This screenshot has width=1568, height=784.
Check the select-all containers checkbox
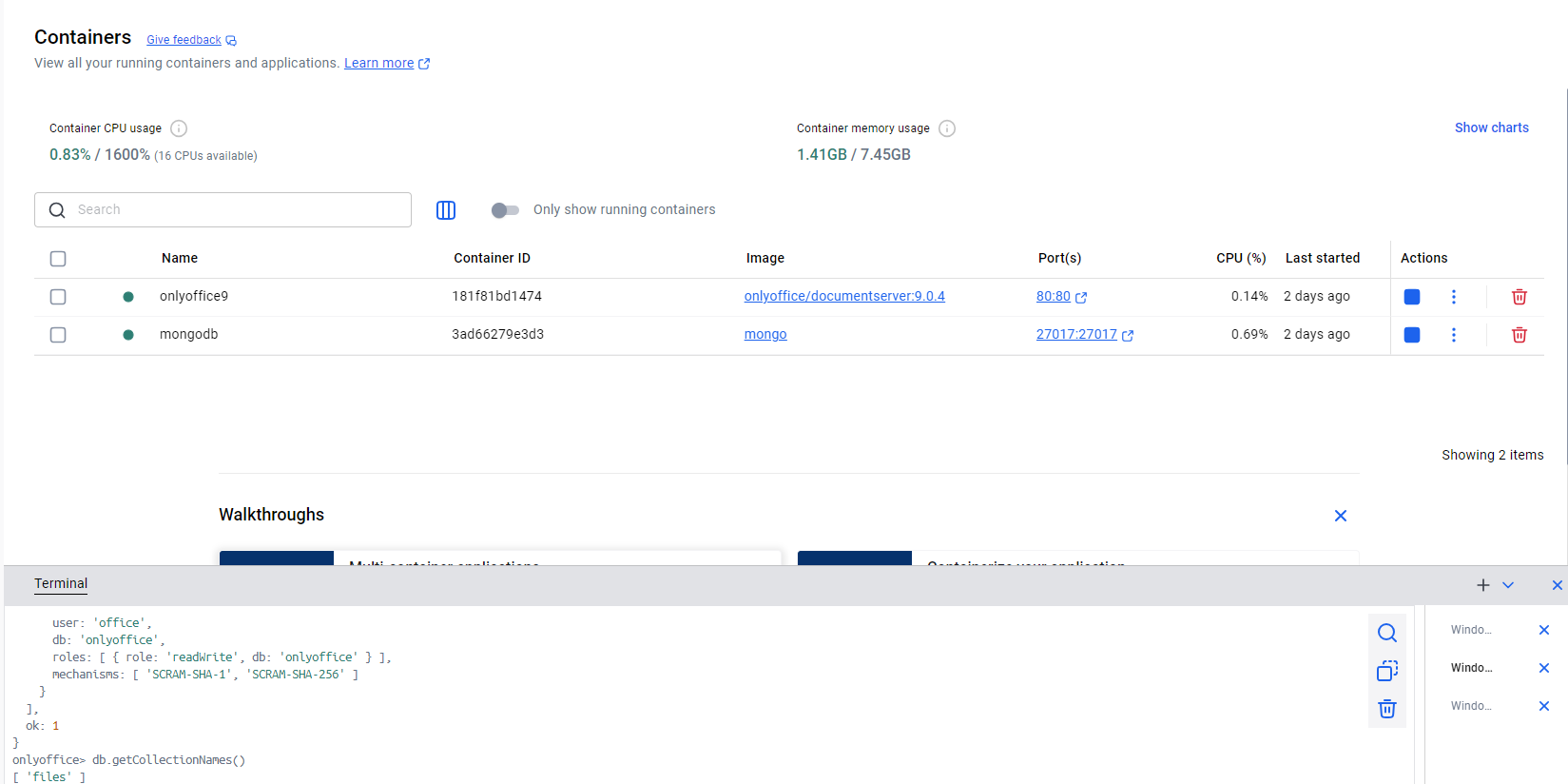coord(58,259)
